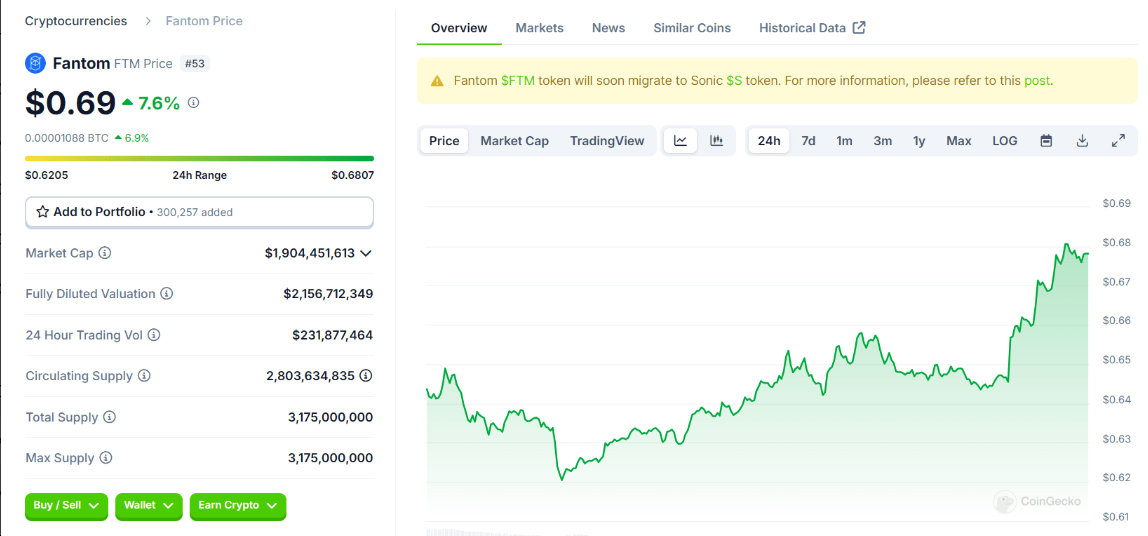Select Price chart mode
This screenshot has width=1148, height=536.
[444, 141]
